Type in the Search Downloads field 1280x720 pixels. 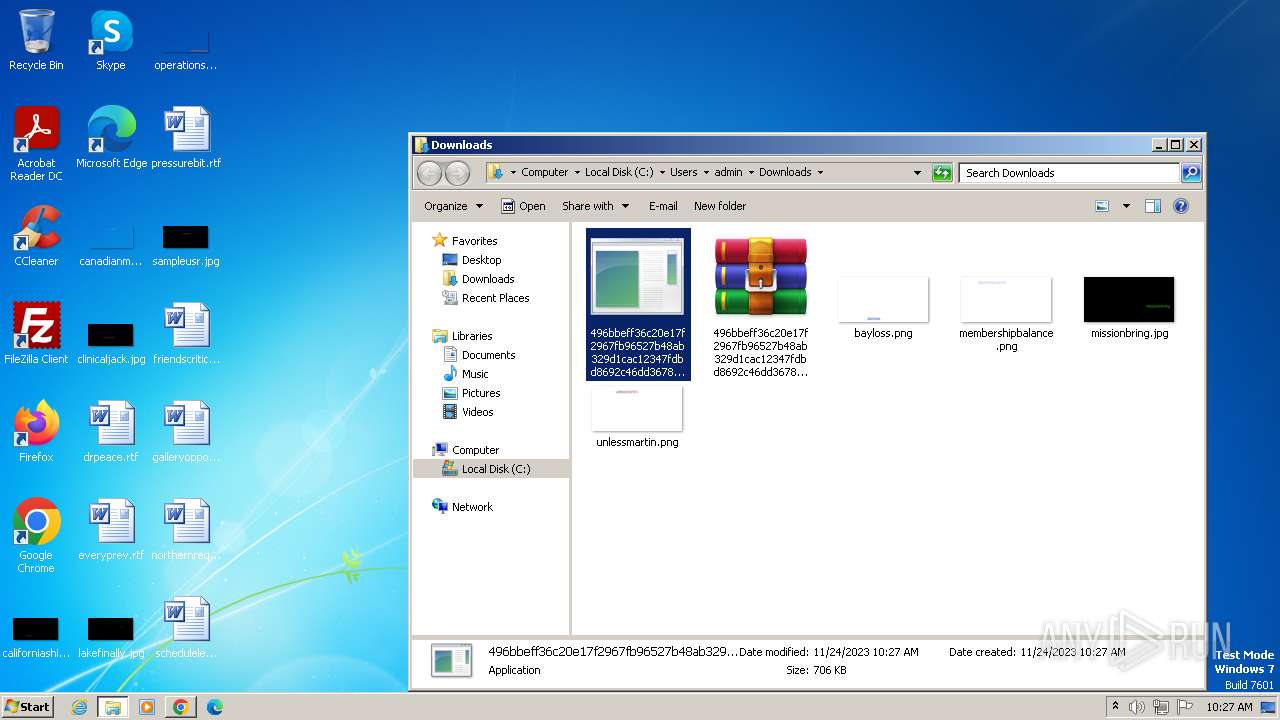(1068, 173)
